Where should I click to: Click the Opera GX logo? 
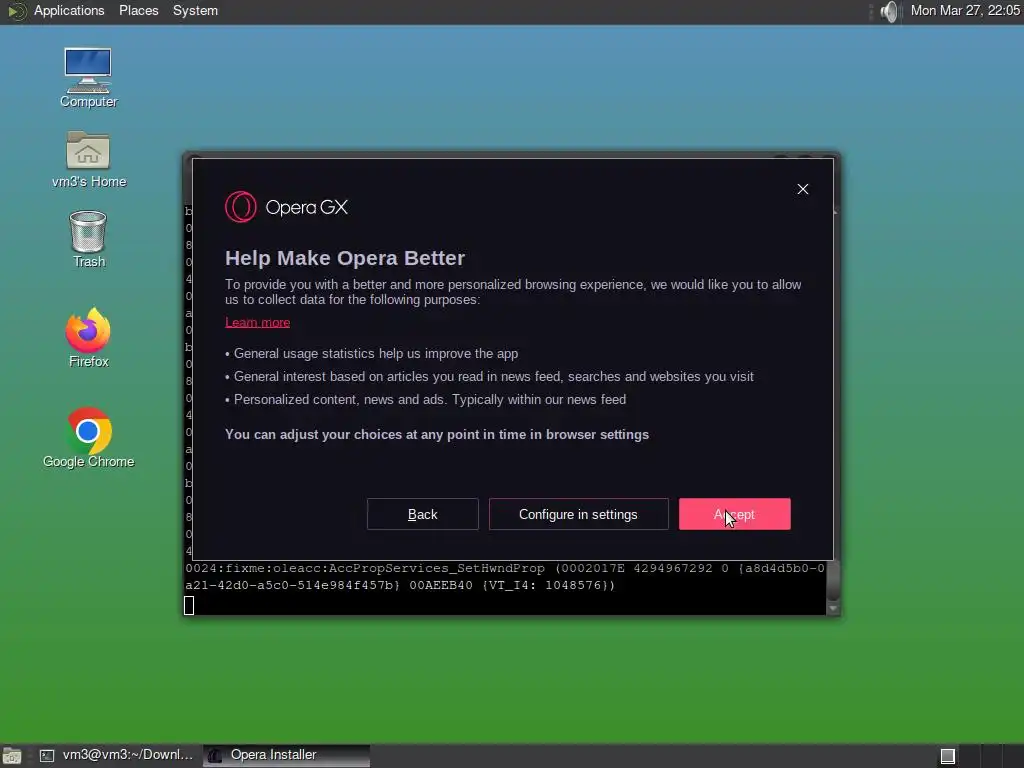287,207
